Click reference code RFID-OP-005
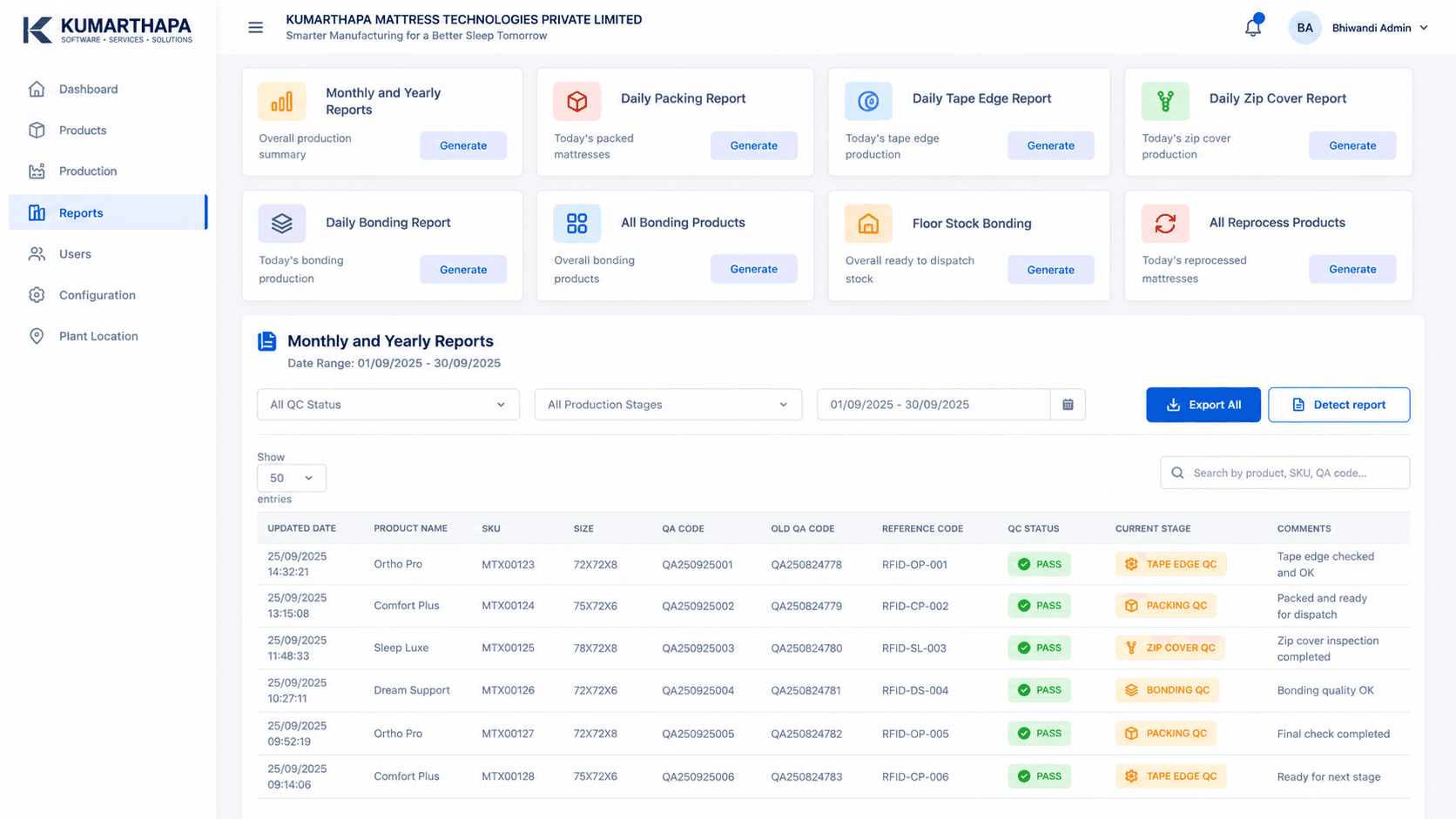 tap(915, 734)
